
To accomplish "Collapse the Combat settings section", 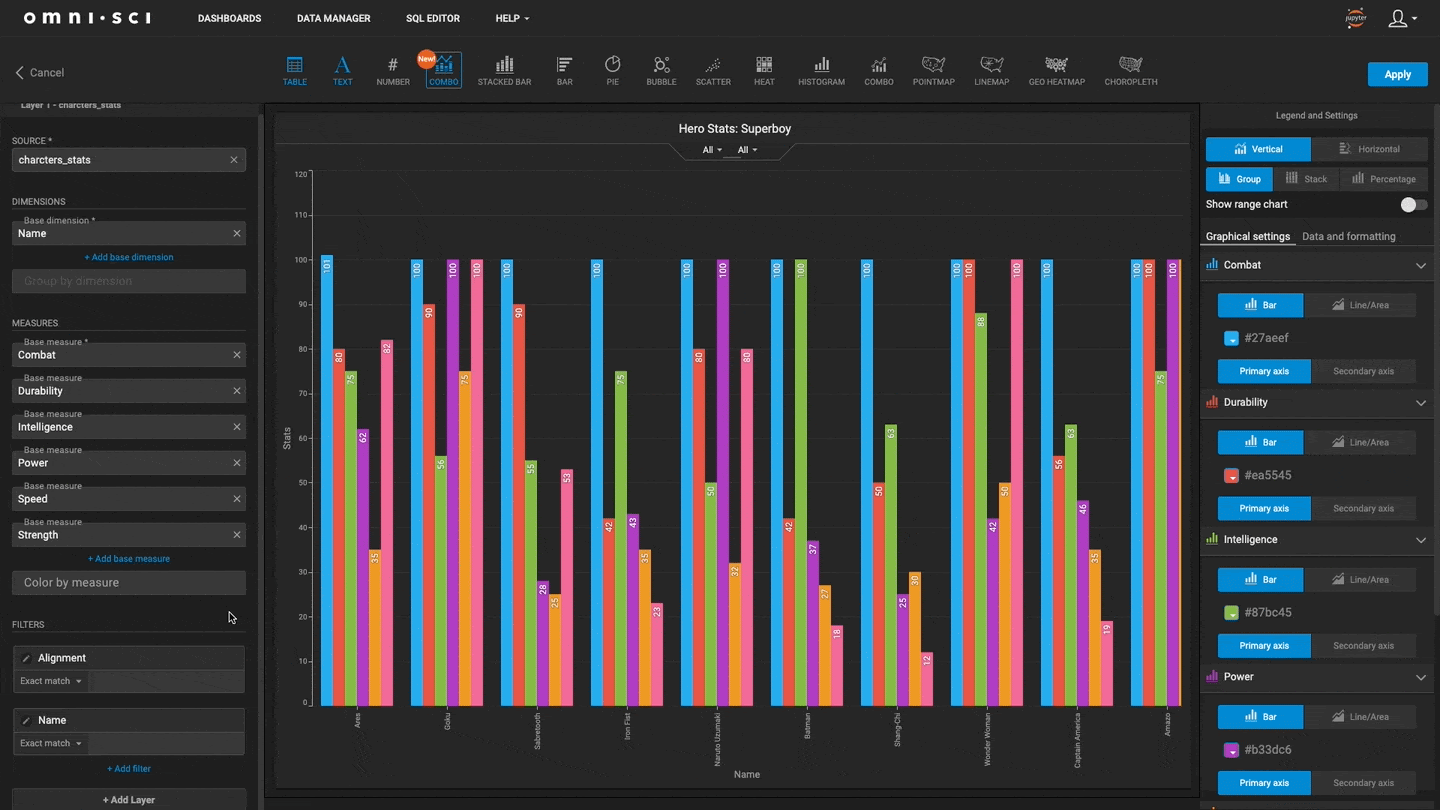I will pos(1421,265).
